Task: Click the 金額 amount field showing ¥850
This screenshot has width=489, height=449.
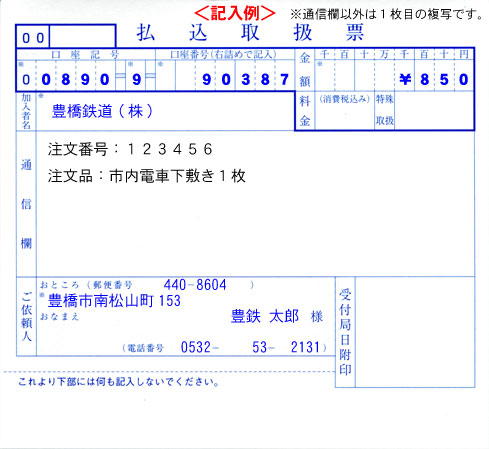Action: coord(394,76)
